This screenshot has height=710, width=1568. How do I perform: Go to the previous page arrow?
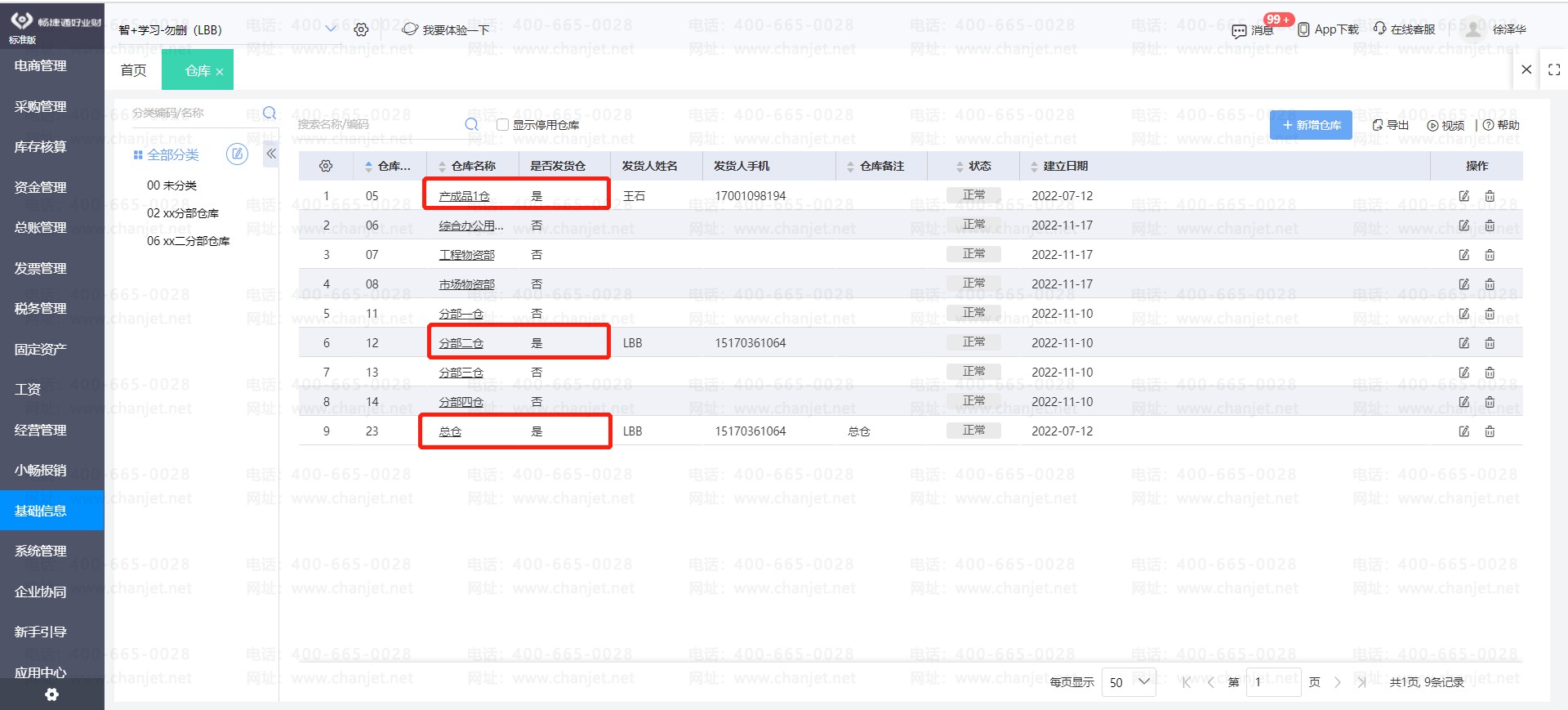[x=1210, y=682]
